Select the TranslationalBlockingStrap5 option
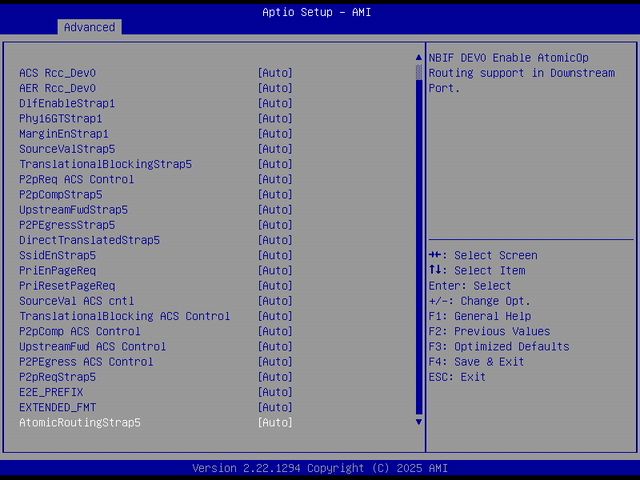The width and height of the screenshot is (640, 480). (x=105, y=164)
